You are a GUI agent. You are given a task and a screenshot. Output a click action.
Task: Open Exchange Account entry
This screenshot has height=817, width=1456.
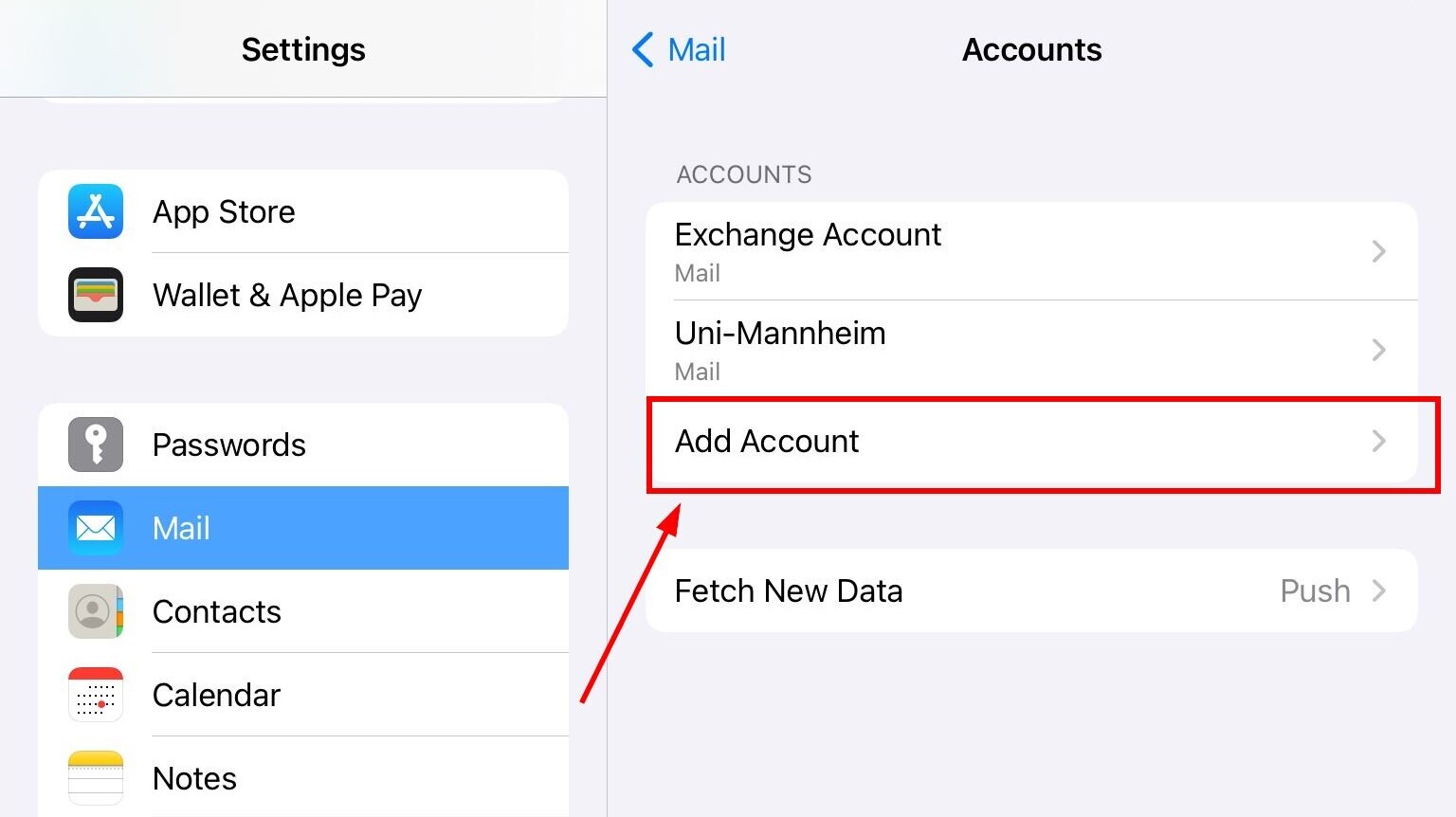tap(1031, 251)
